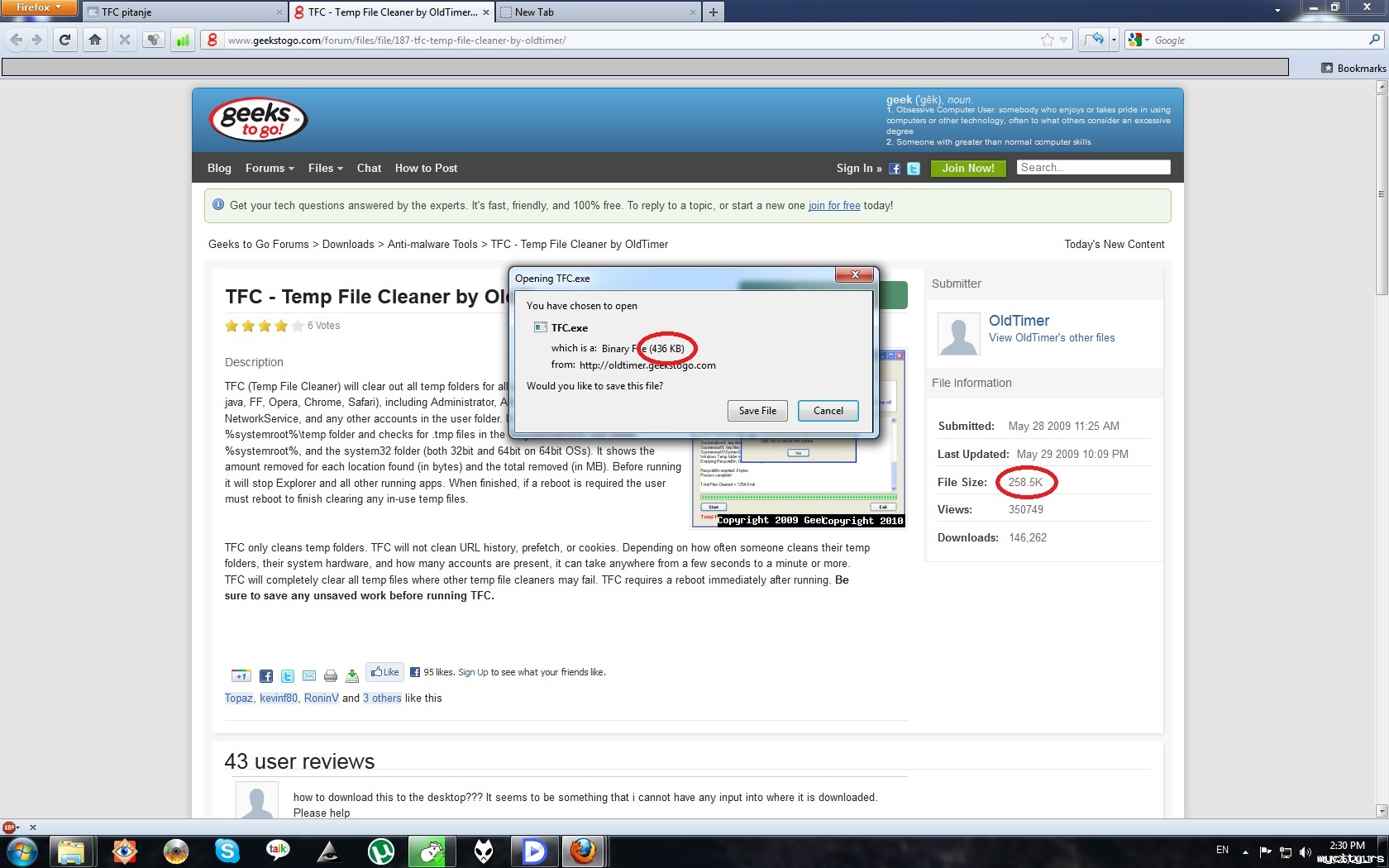Click the '3 others' likes link
This screenshot has height=868, width=1389.
pyautogui.click(x=382, y=699)
